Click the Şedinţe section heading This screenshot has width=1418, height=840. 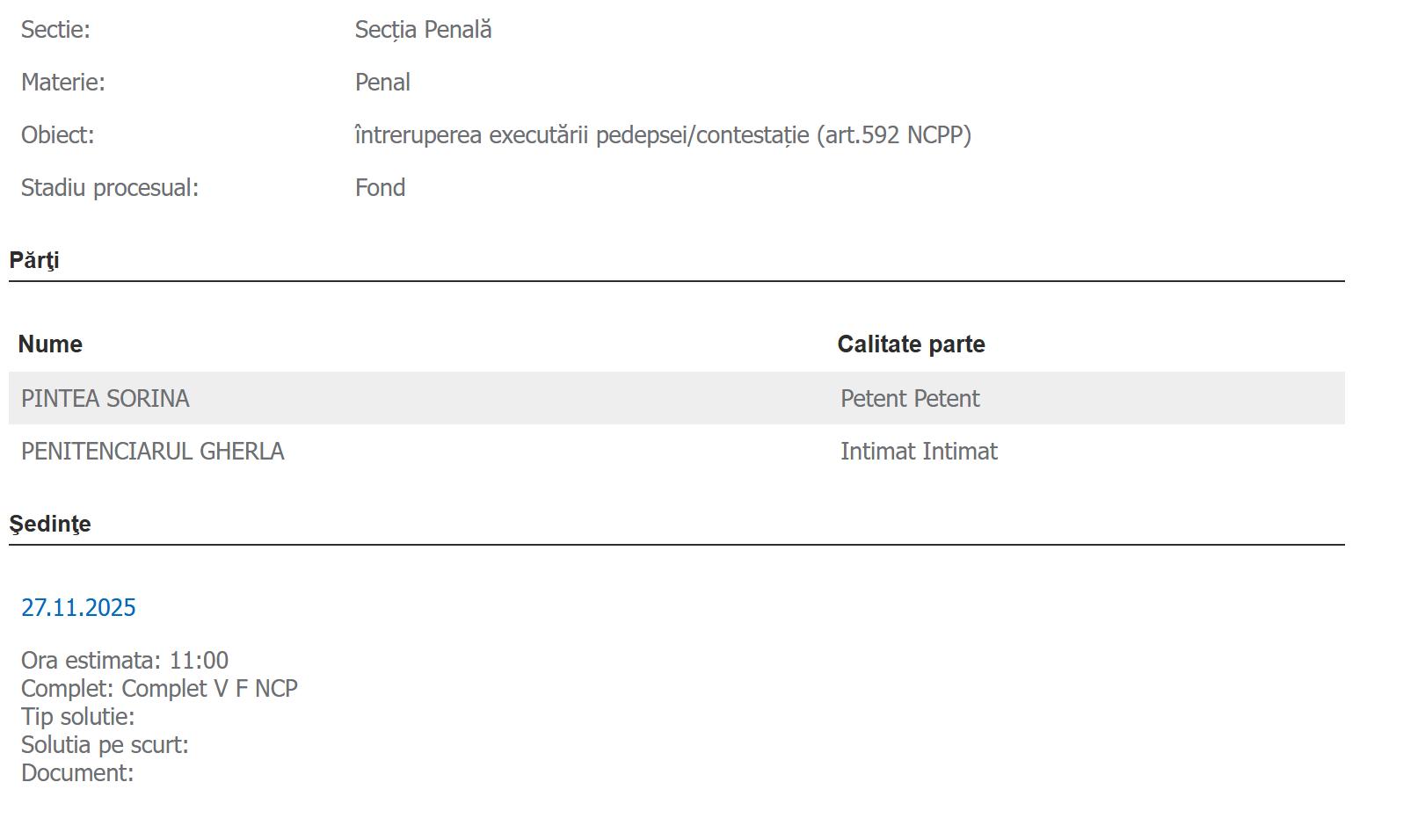(x=50, y=525)
